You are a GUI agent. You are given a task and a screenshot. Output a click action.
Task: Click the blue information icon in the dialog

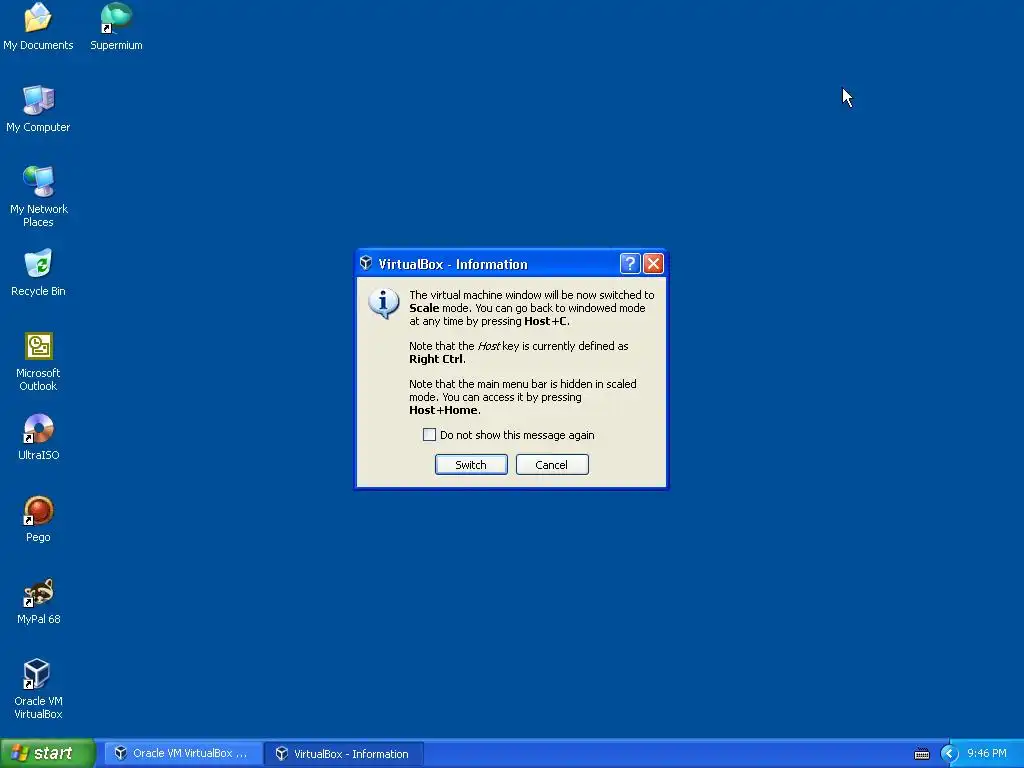[x=384, y=303]
